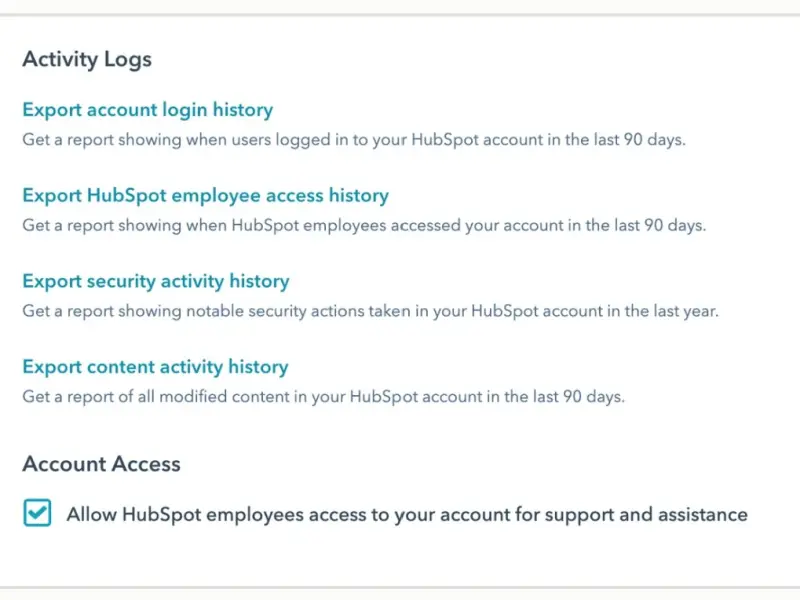Export last year's security activity report
The width and height of the screenshot is (800, 600).
pyautogui.click(x=155, y=282)
